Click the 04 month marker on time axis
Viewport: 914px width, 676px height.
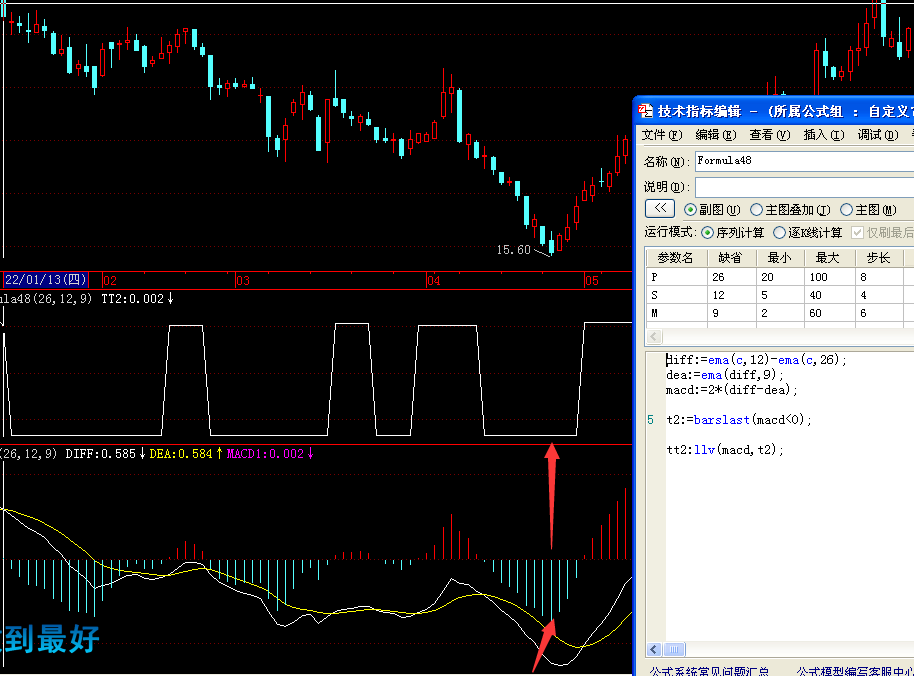pyautogui.click(x=433, y=281)
